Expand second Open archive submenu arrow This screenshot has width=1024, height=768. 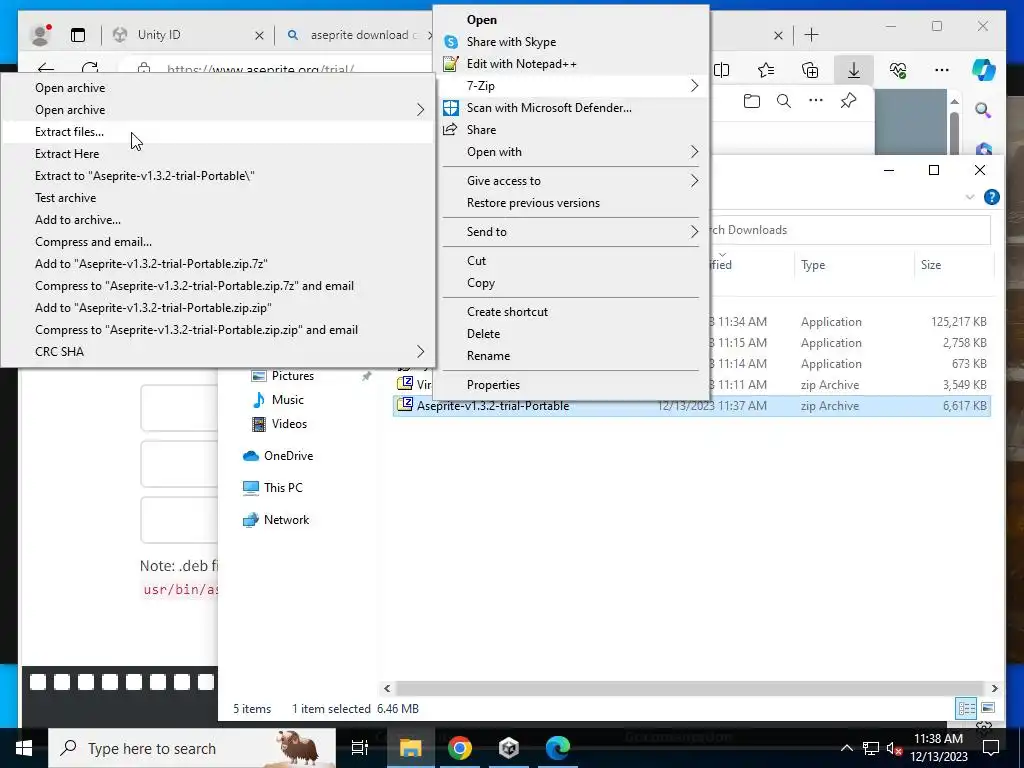click(x=421, y=110)
